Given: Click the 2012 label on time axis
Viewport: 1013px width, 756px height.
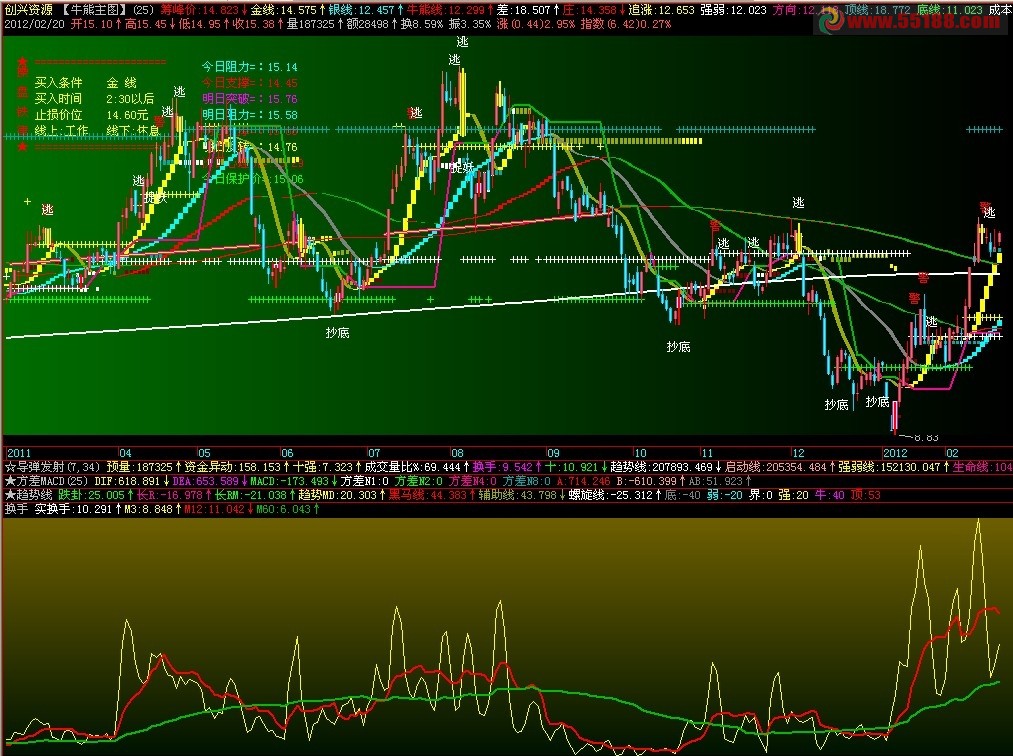Looking at the screenshot, I should pos(895,453).
